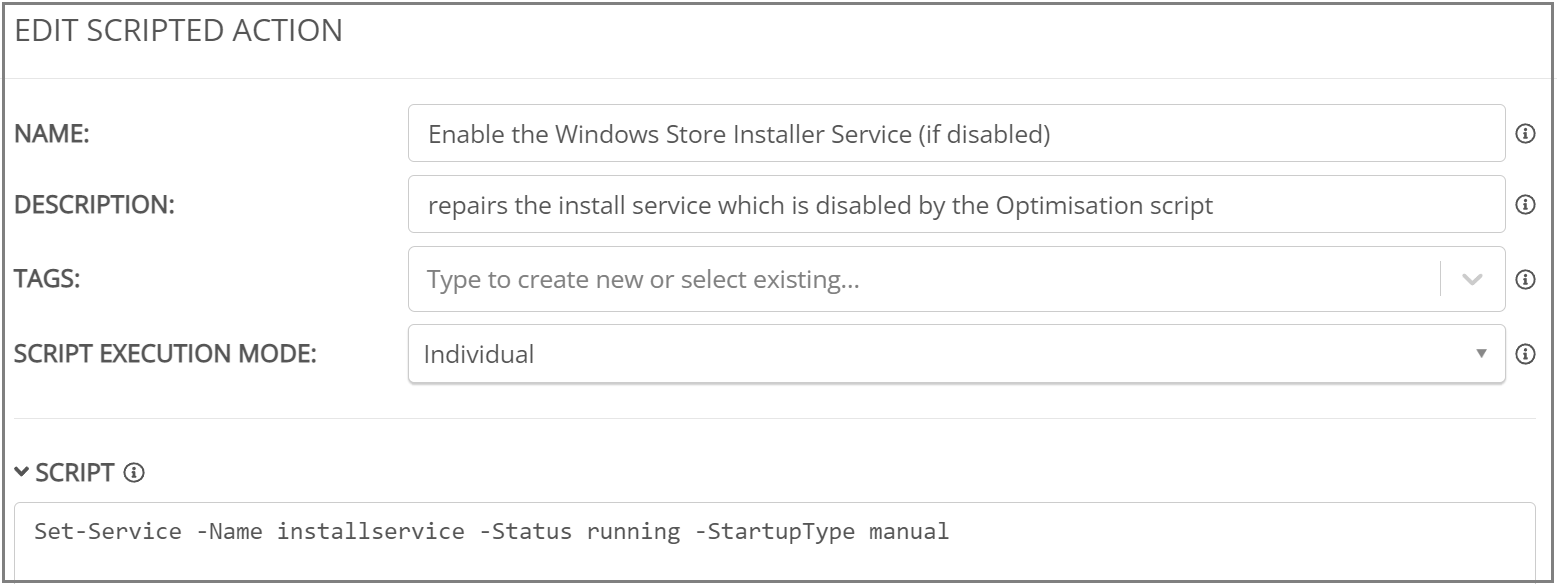Viewport: 1557px width, 584px height.
Task: Click the SCRIPT EXECUTION MODE: label
Action: (x=165, y=353)
